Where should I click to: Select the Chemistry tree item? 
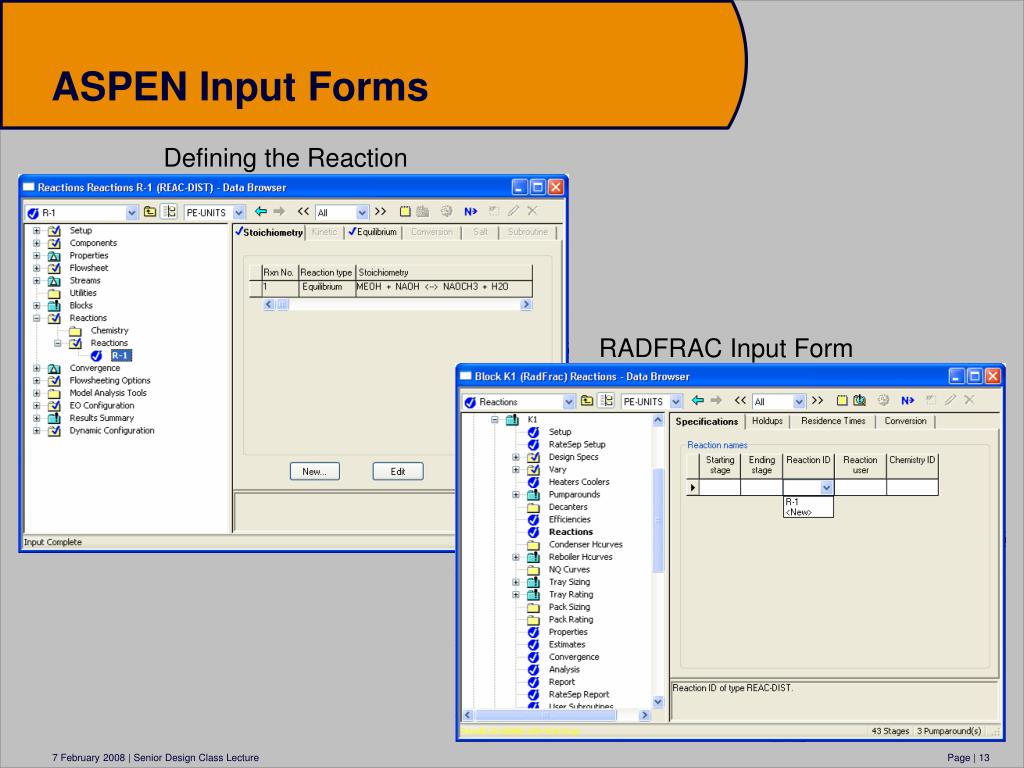[109, 330]
